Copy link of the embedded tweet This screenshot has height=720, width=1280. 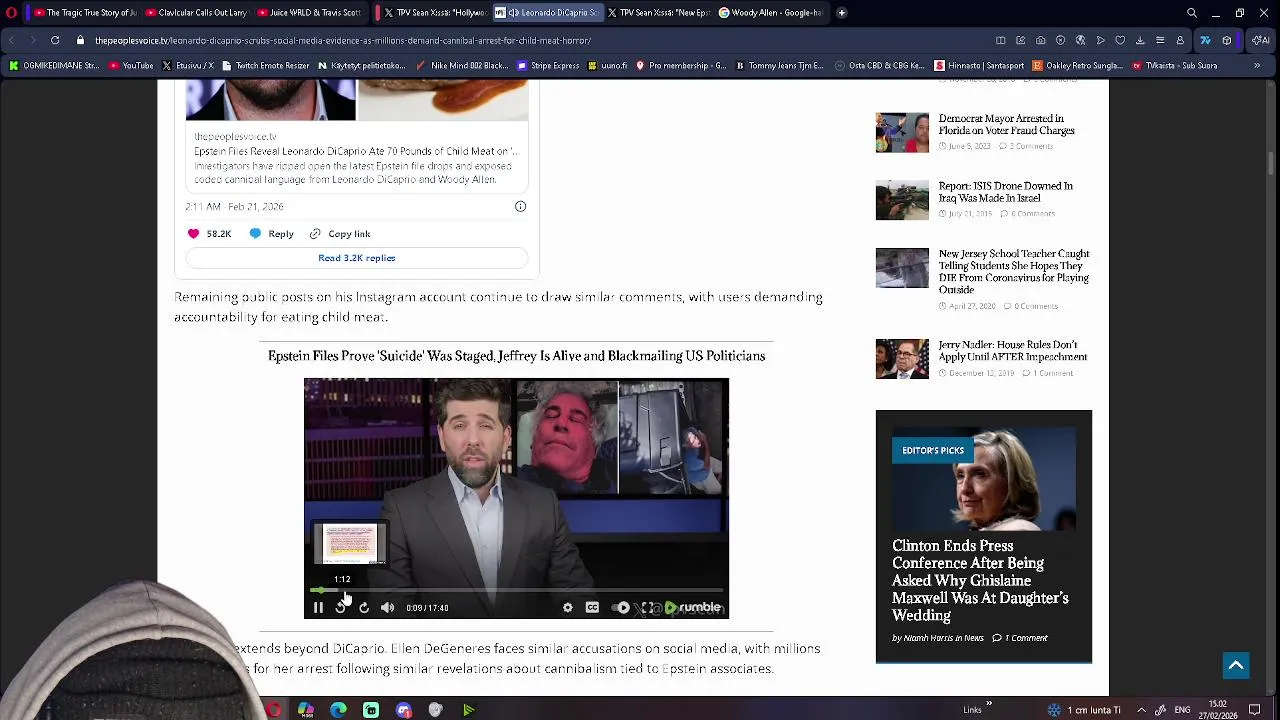tap(339, 234)
